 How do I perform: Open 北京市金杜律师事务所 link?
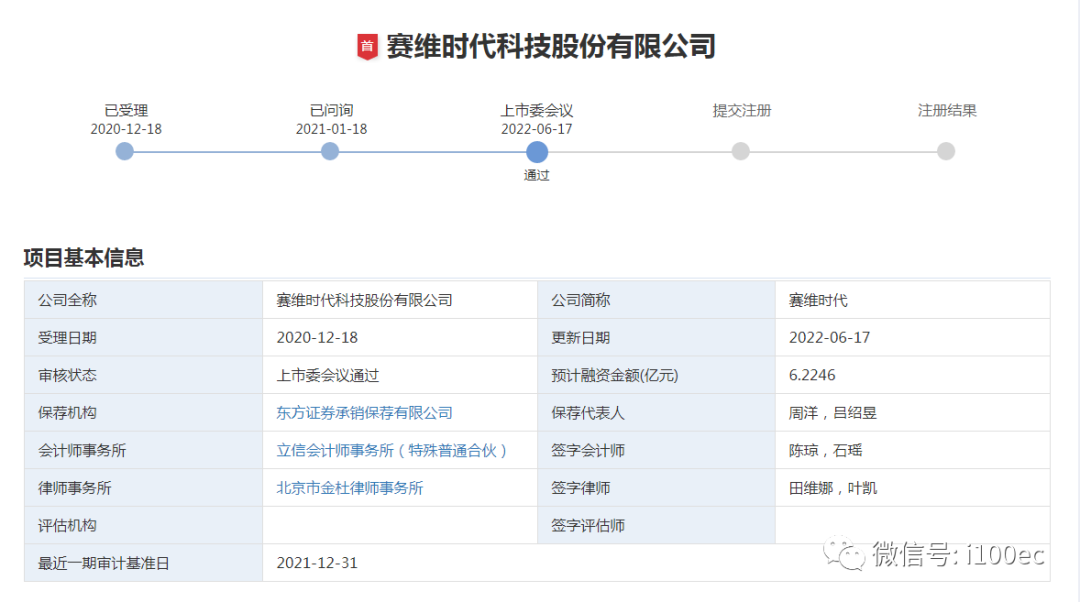click(349, 488)
